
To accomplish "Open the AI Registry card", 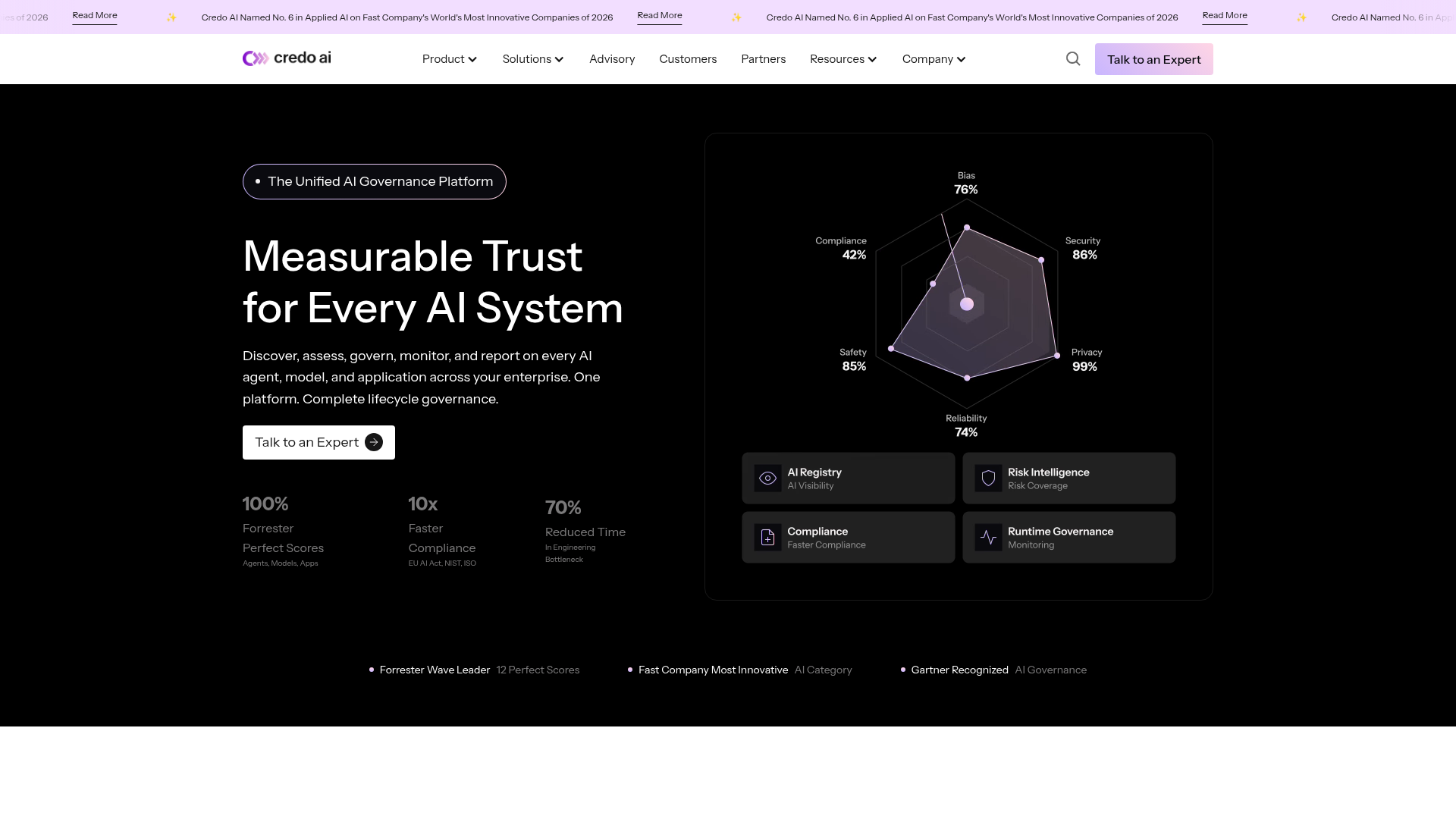I will (849, 479).
